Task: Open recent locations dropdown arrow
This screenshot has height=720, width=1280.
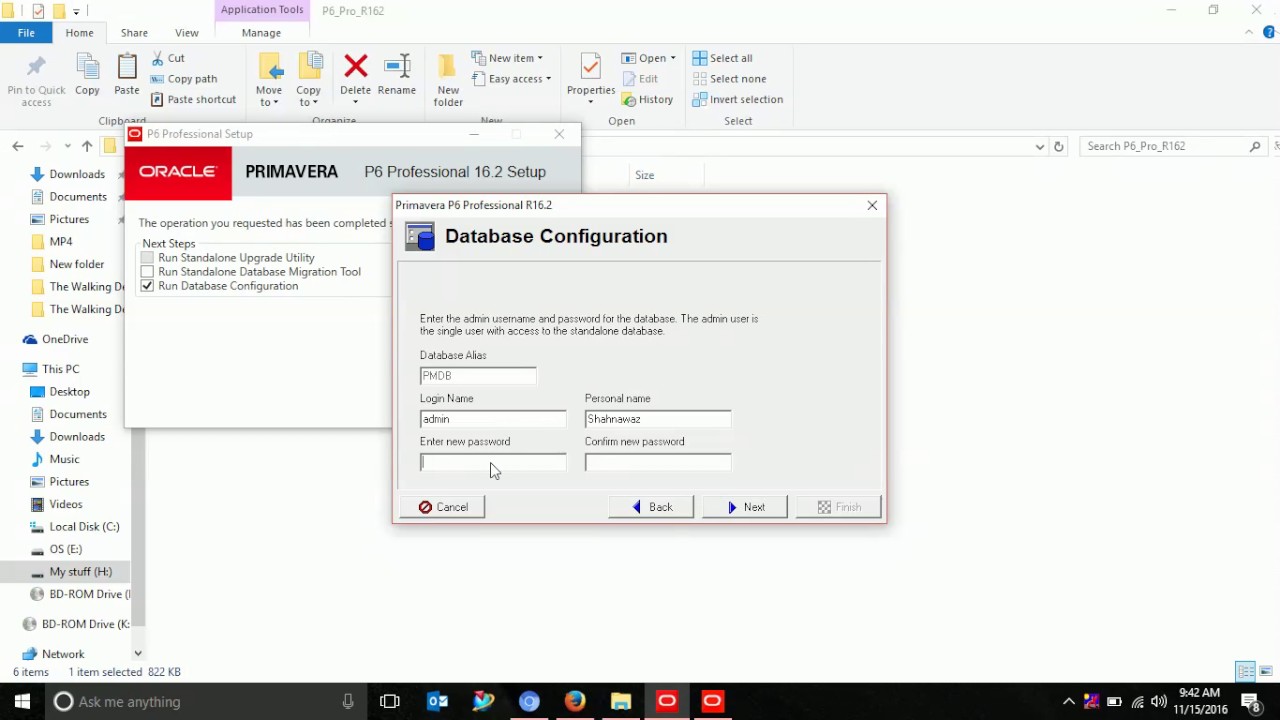Action: (x=68, y=146)
